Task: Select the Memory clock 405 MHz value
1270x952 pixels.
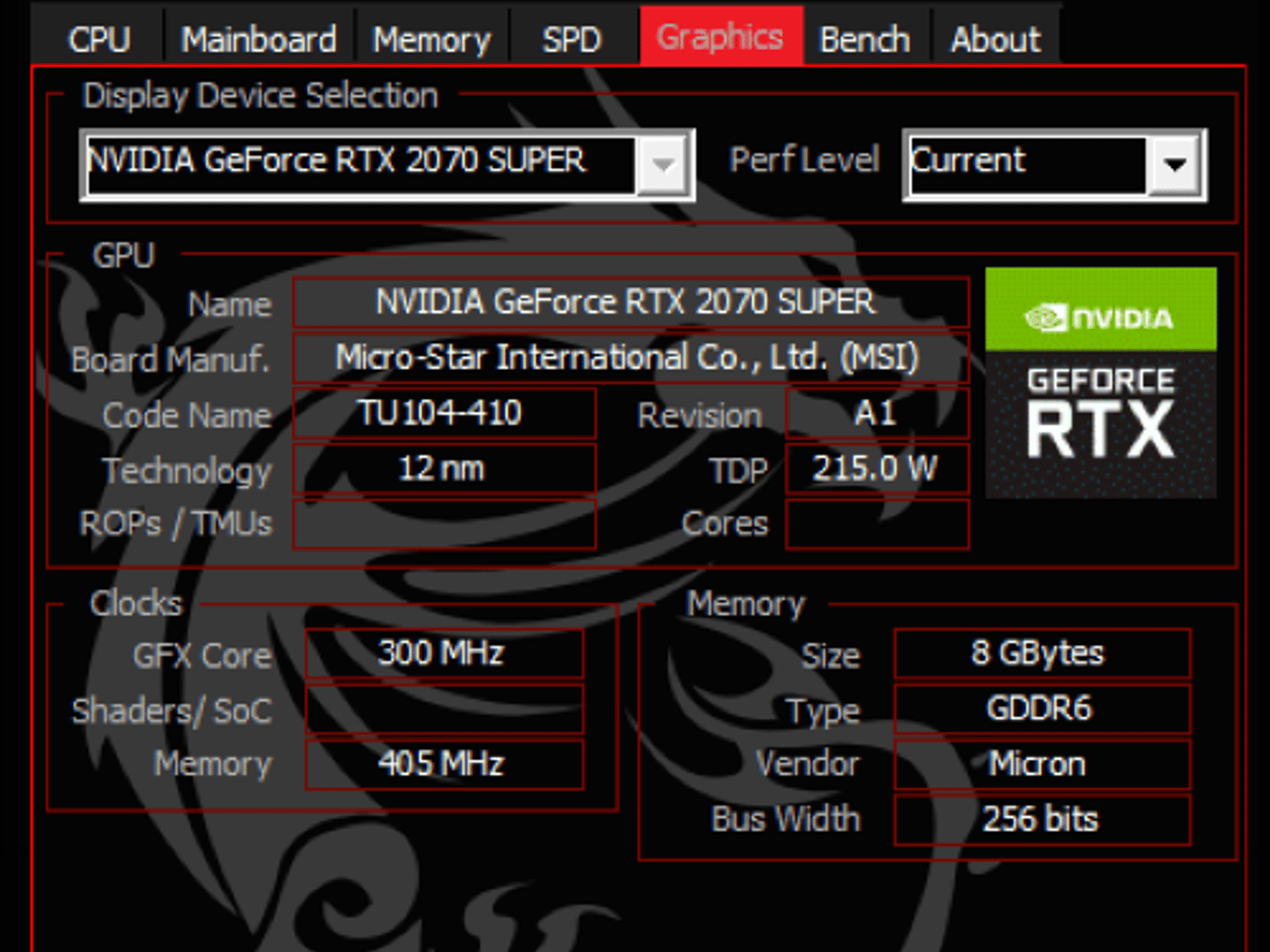Action: coord(444,764)
